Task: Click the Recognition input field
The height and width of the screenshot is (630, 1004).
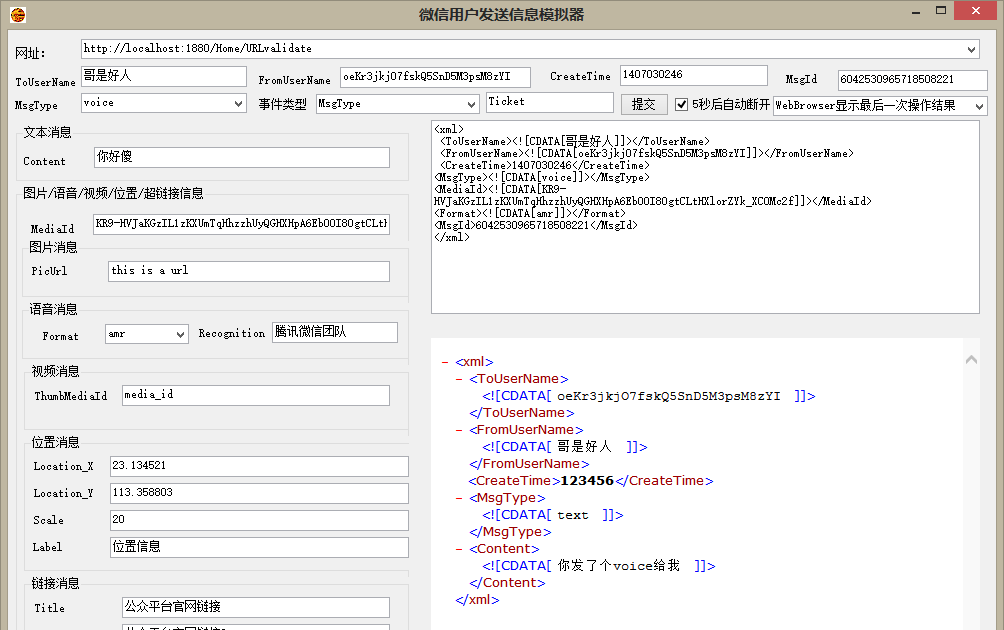Action: pyautogui.click(x=335, y=332)
